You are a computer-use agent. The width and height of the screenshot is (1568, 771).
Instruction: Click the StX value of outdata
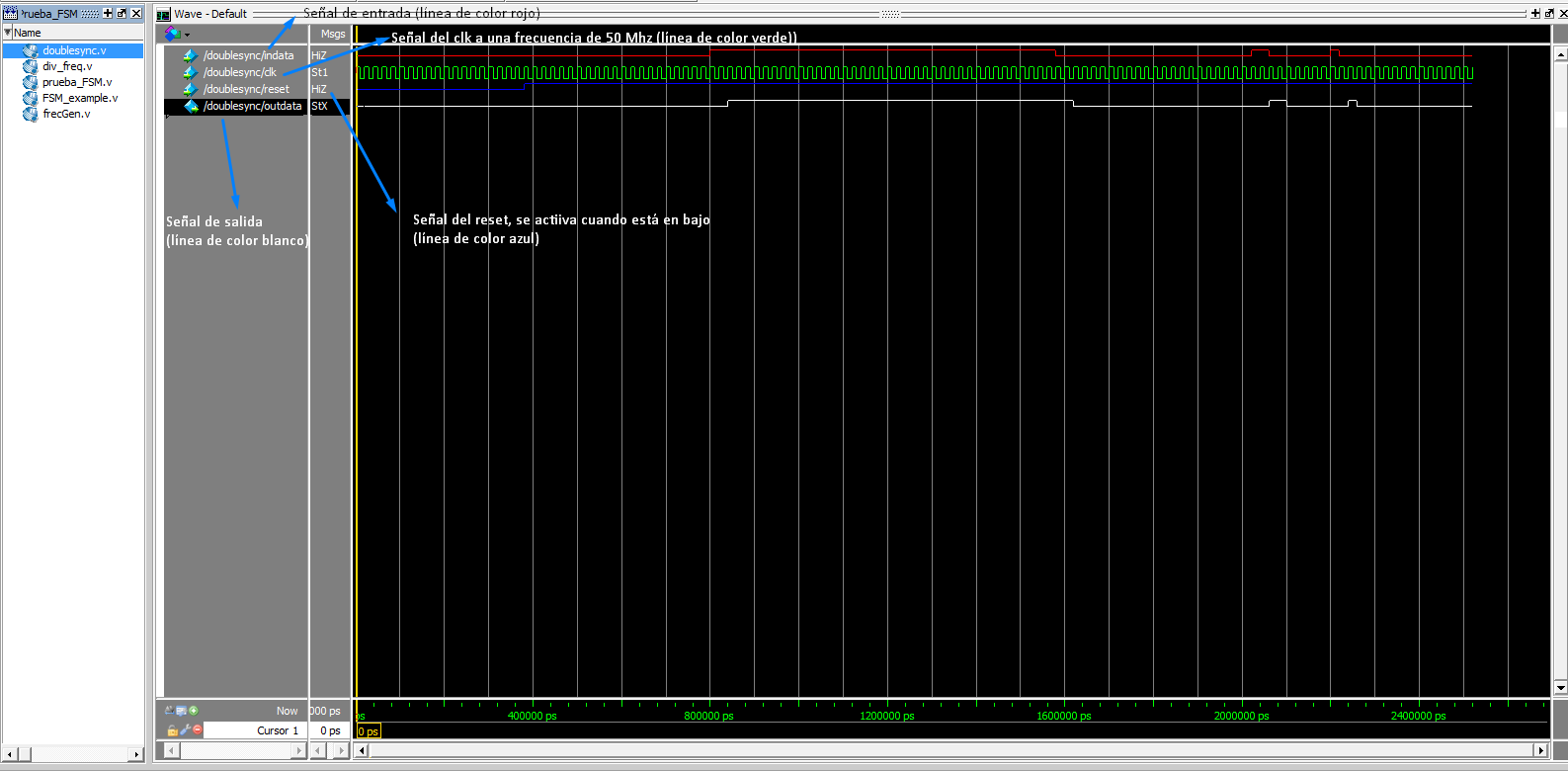coord(319,106)
